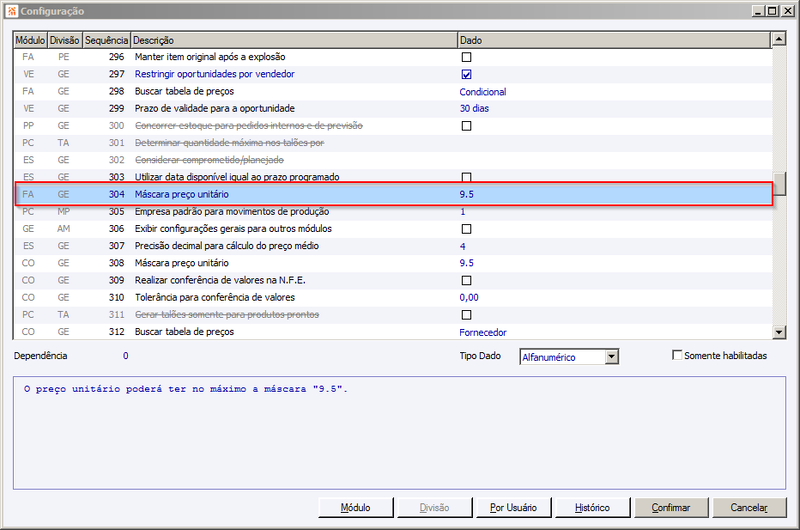Screen dimensions: 800x530
Task: Click the 30 dias value cell
Action: (474, 109)
